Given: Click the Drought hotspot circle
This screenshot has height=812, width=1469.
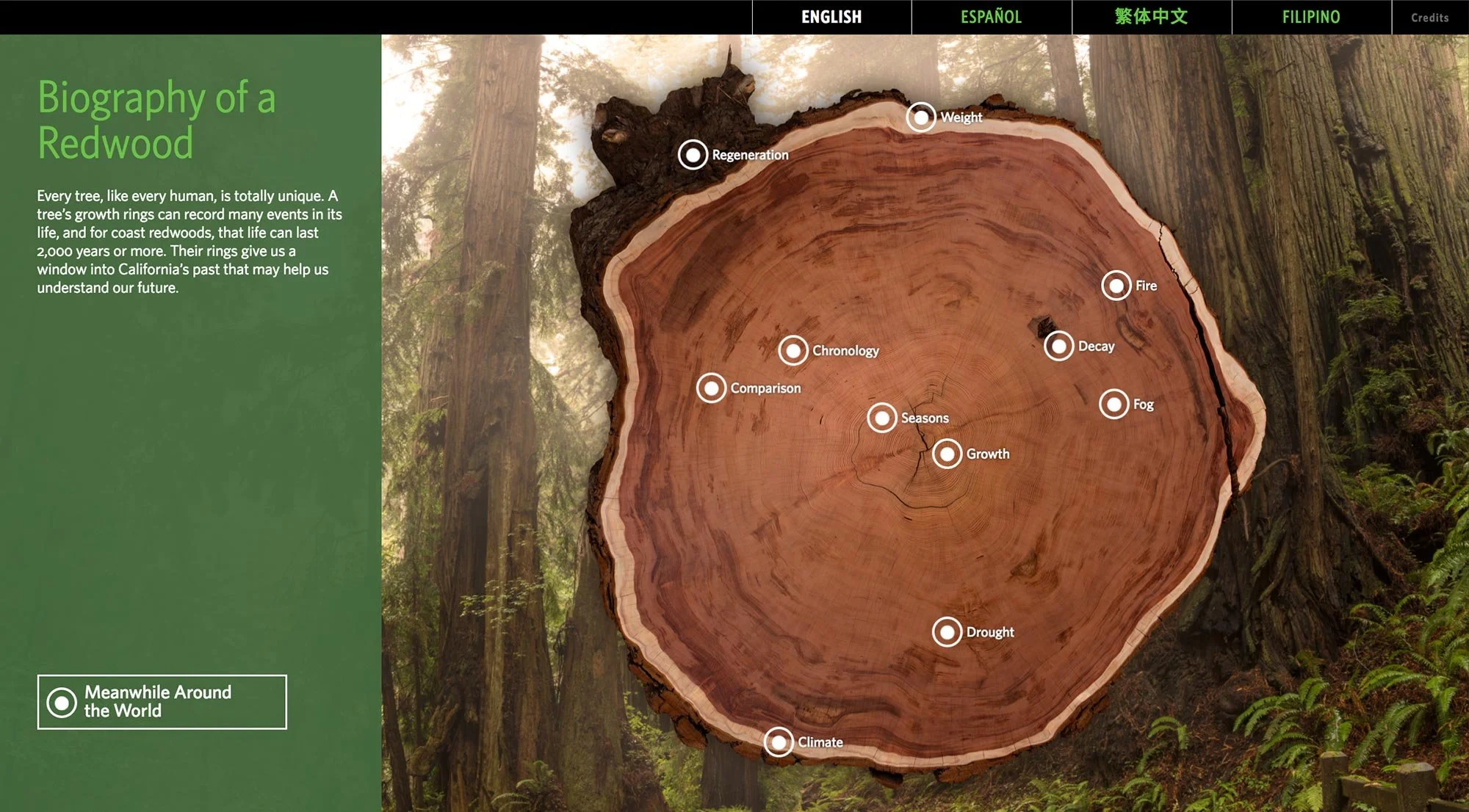Looking at the screenshot, I should click(x=948, y=632).
